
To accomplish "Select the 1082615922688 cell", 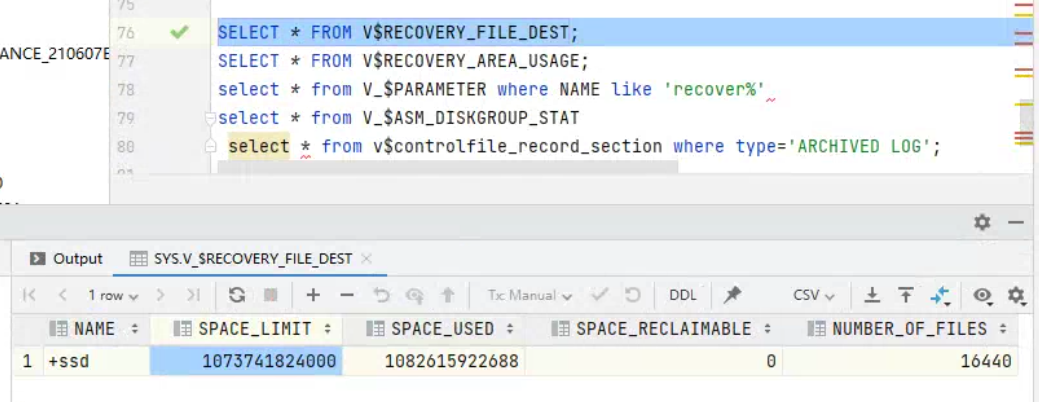I will 434,362.
